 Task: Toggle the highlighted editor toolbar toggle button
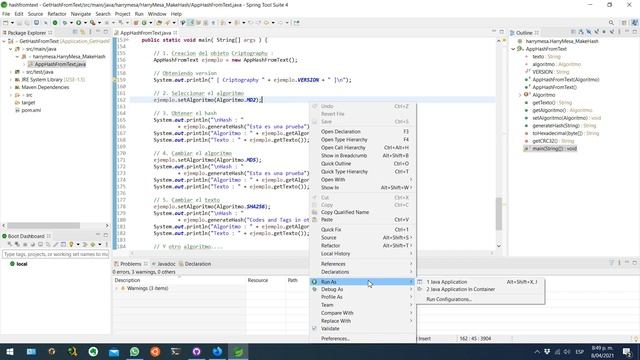[190, 23]
